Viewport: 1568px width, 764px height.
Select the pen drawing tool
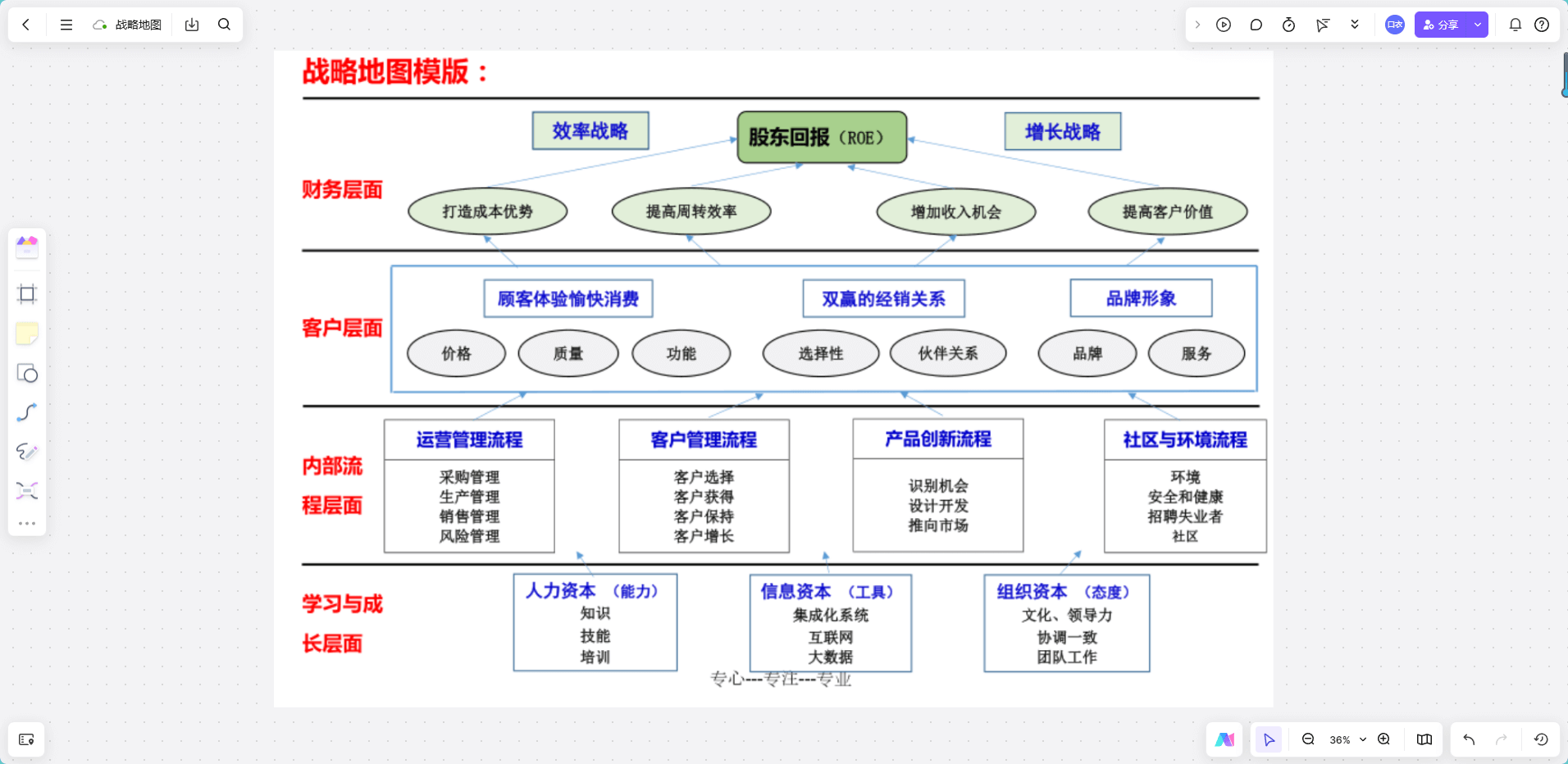click(x=27, y=452)
